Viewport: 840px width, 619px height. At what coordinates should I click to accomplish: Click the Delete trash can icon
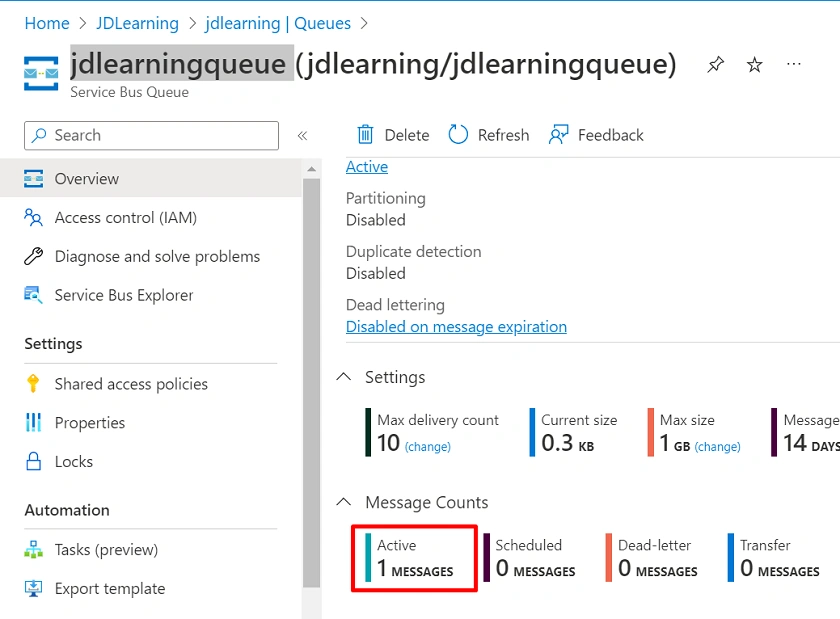365,135
